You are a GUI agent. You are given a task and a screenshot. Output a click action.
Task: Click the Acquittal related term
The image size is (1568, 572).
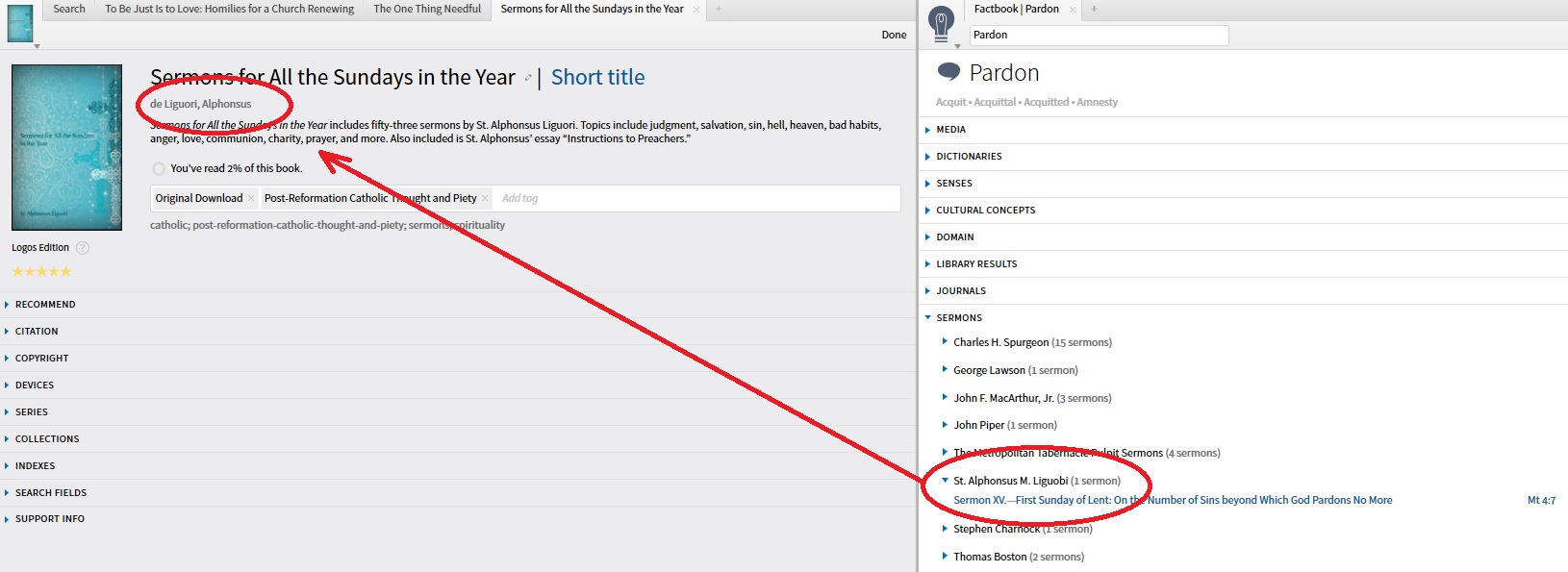click(x=995, y=102)
